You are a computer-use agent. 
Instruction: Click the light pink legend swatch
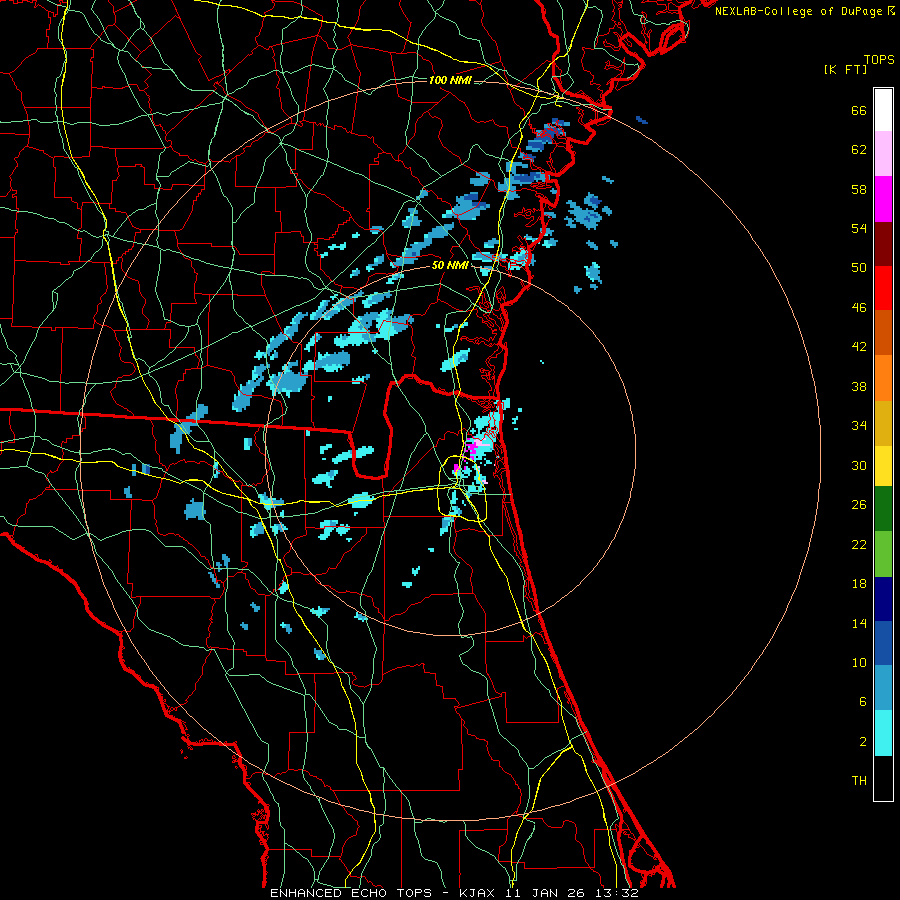883,153
